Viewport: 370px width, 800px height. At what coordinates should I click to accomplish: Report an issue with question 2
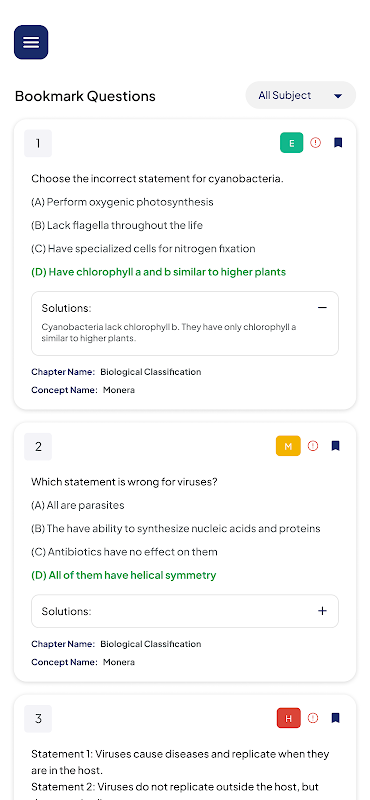click(313, 446)
